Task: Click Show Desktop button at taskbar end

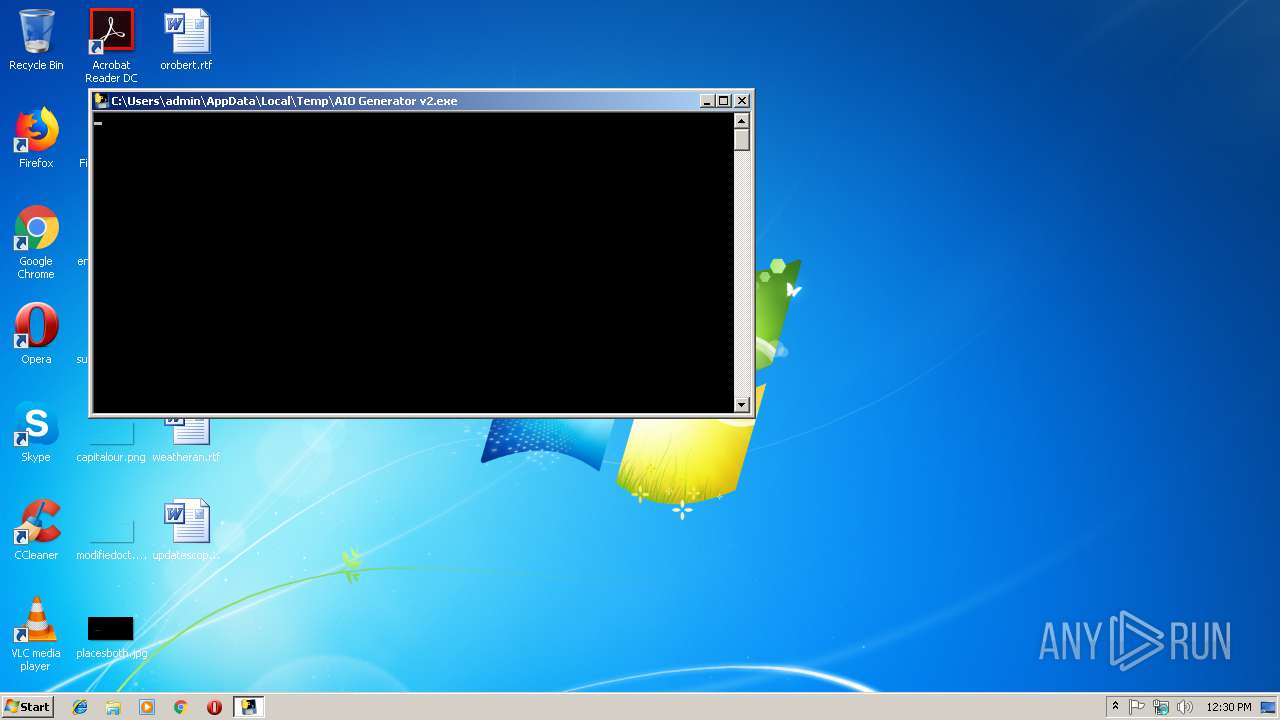Action: [1269, 707]
